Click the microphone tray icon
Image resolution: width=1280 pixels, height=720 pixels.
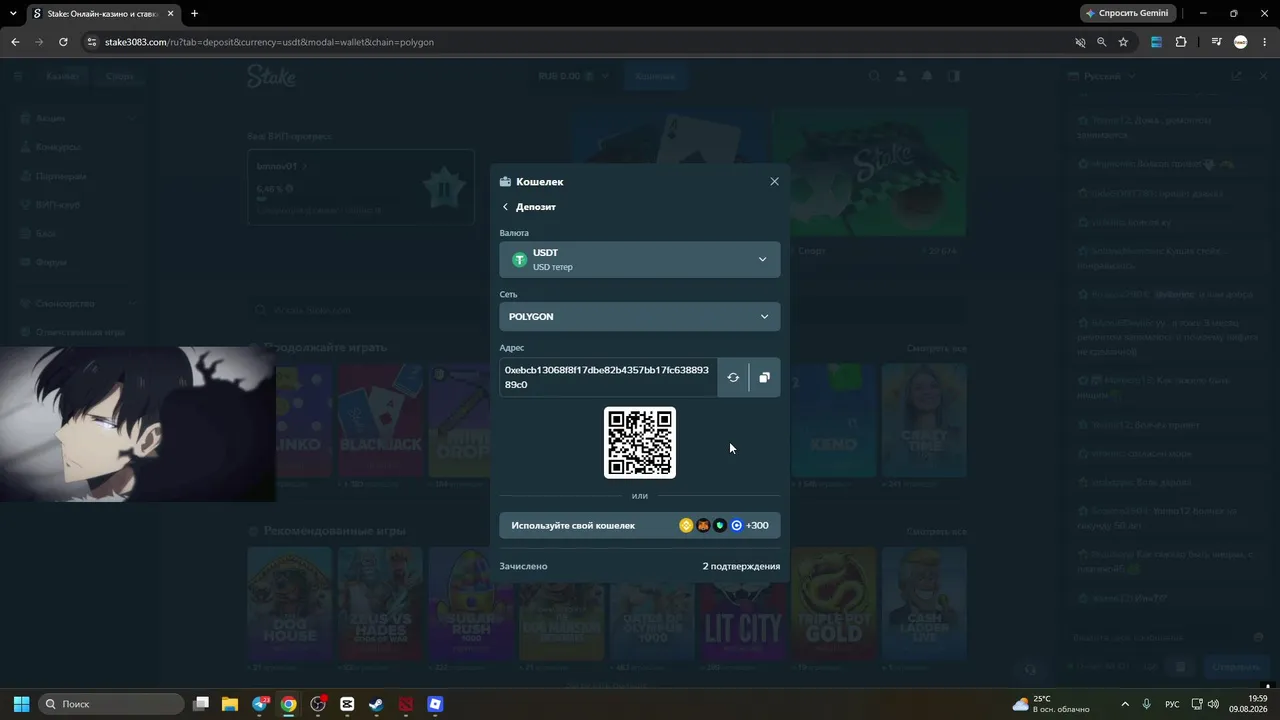(1147, 704)
